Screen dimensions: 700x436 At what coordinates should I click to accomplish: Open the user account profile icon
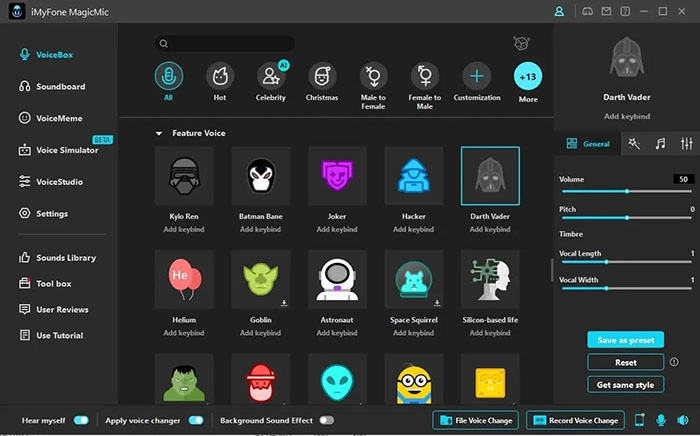click(559, 11)
